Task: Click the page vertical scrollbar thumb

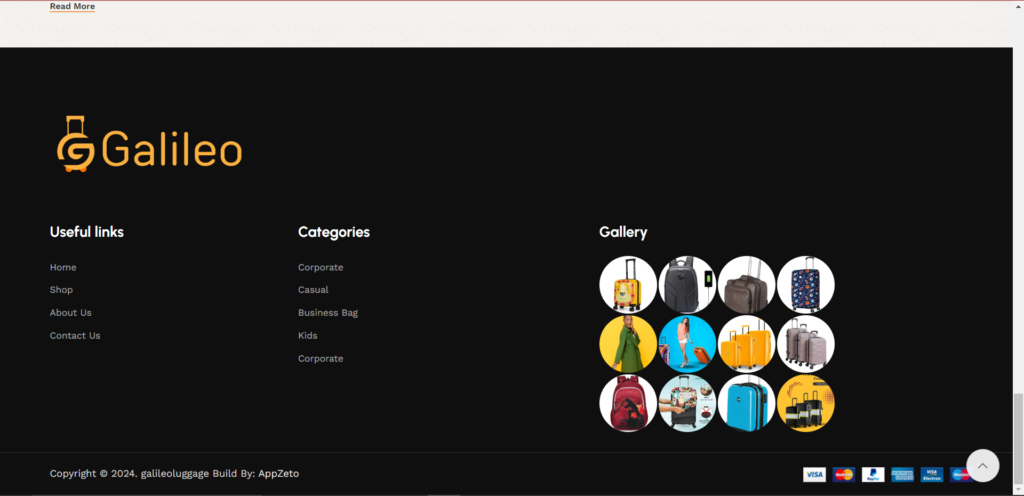Action: [1018, 438]
